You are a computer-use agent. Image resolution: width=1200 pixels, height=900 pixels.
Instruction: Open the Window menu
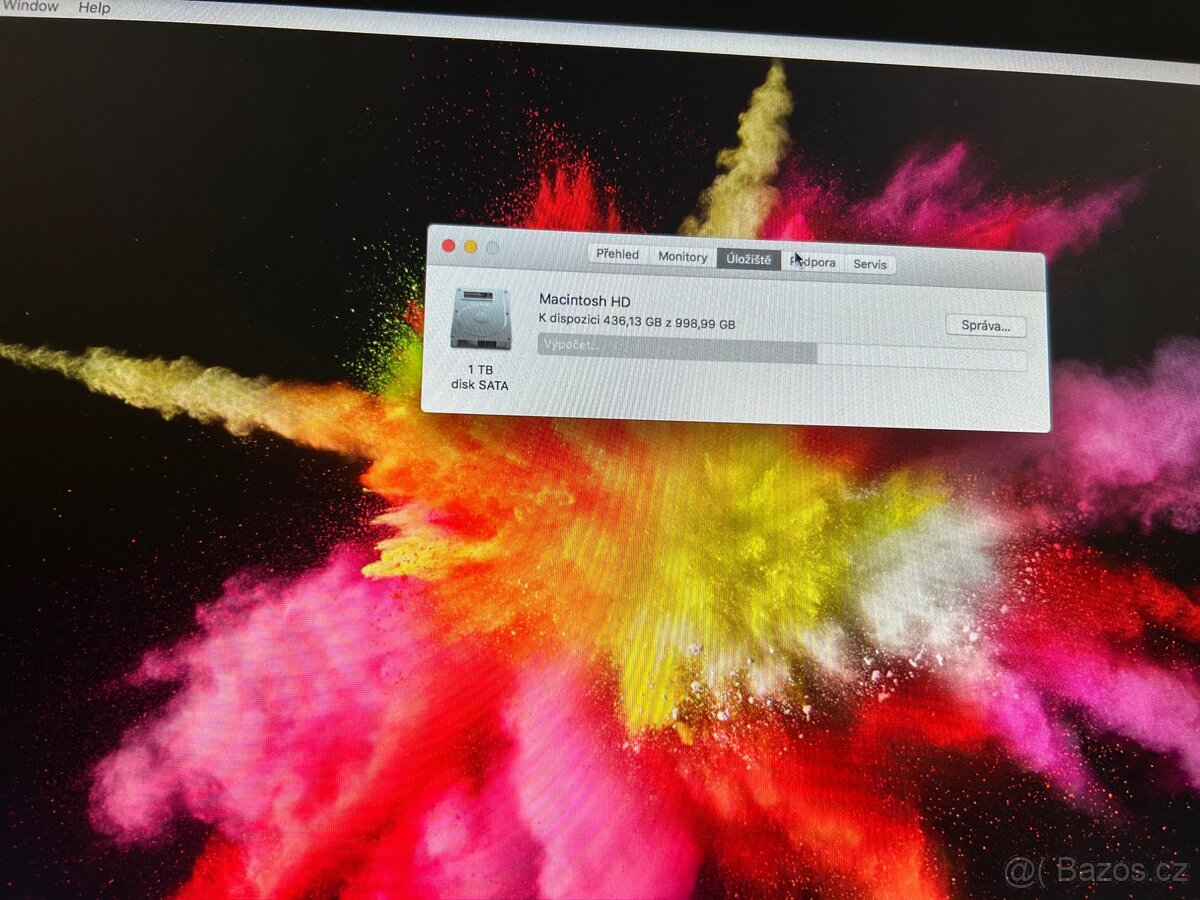pyautogui.click(x=30, y=8)
